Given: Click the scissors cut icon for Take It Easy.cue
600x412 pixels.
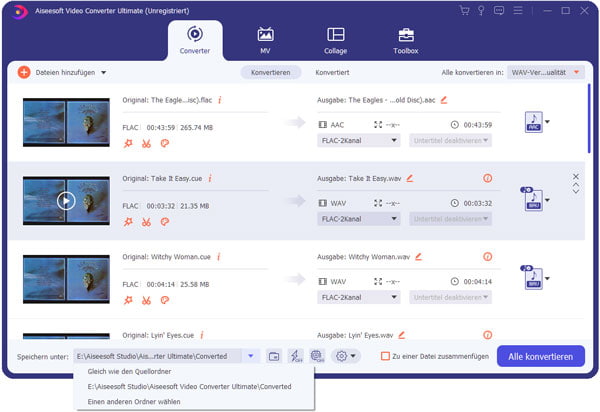Looking at the screenshot, I should click(x=146, y=221).
